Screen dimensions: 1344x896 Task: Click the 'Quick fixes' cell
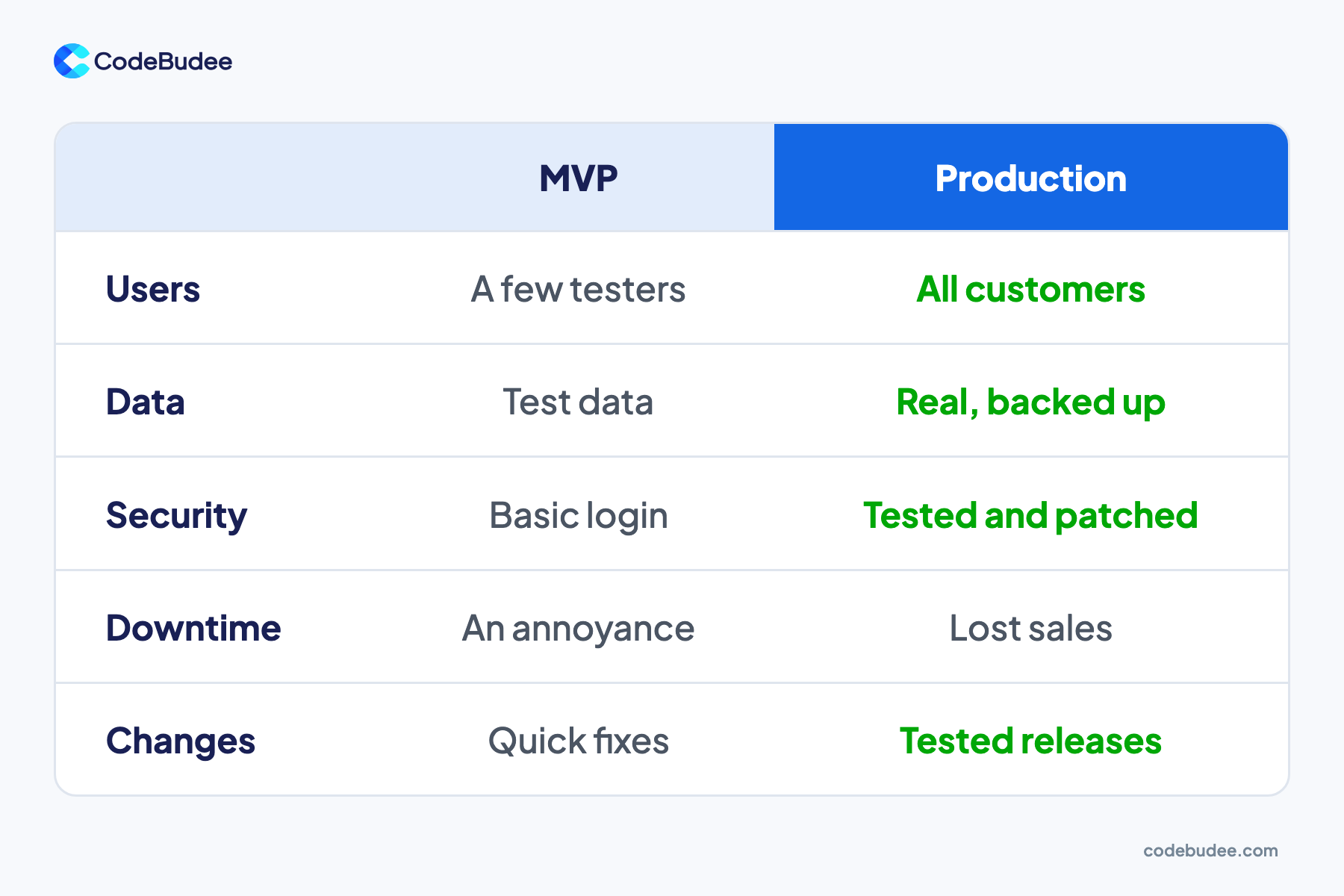(x=579, y=741)
